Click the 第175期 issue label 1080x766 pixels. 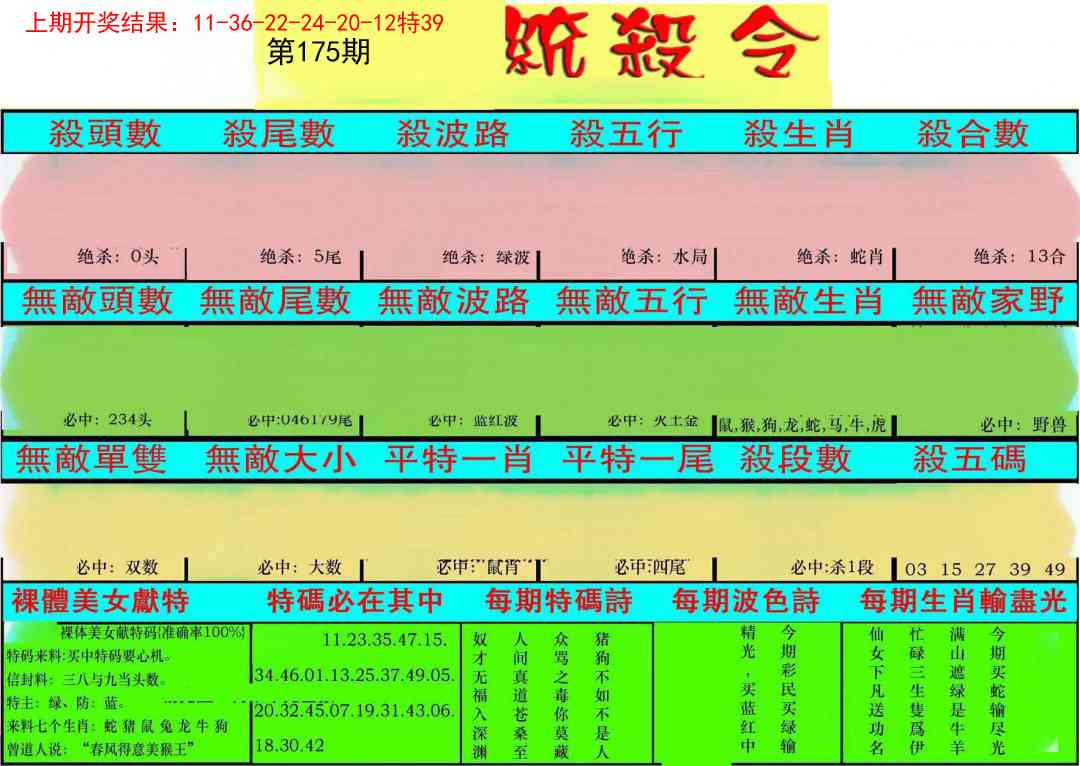point(319,53)
